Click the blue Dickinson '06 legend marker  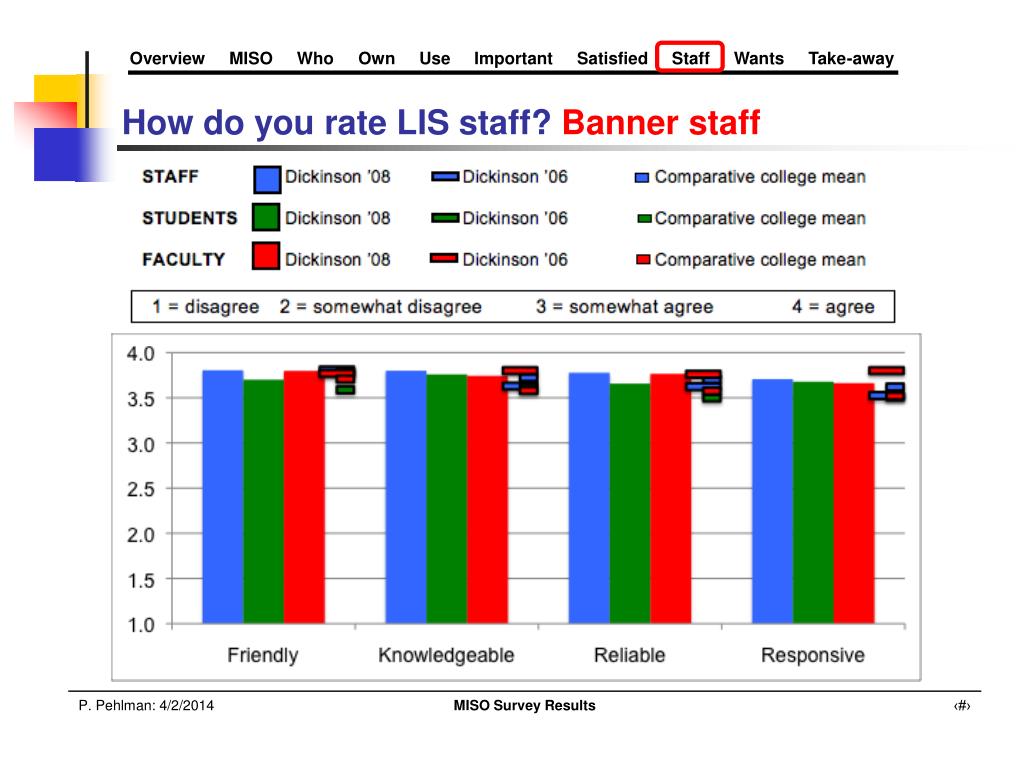coord(445,176)
